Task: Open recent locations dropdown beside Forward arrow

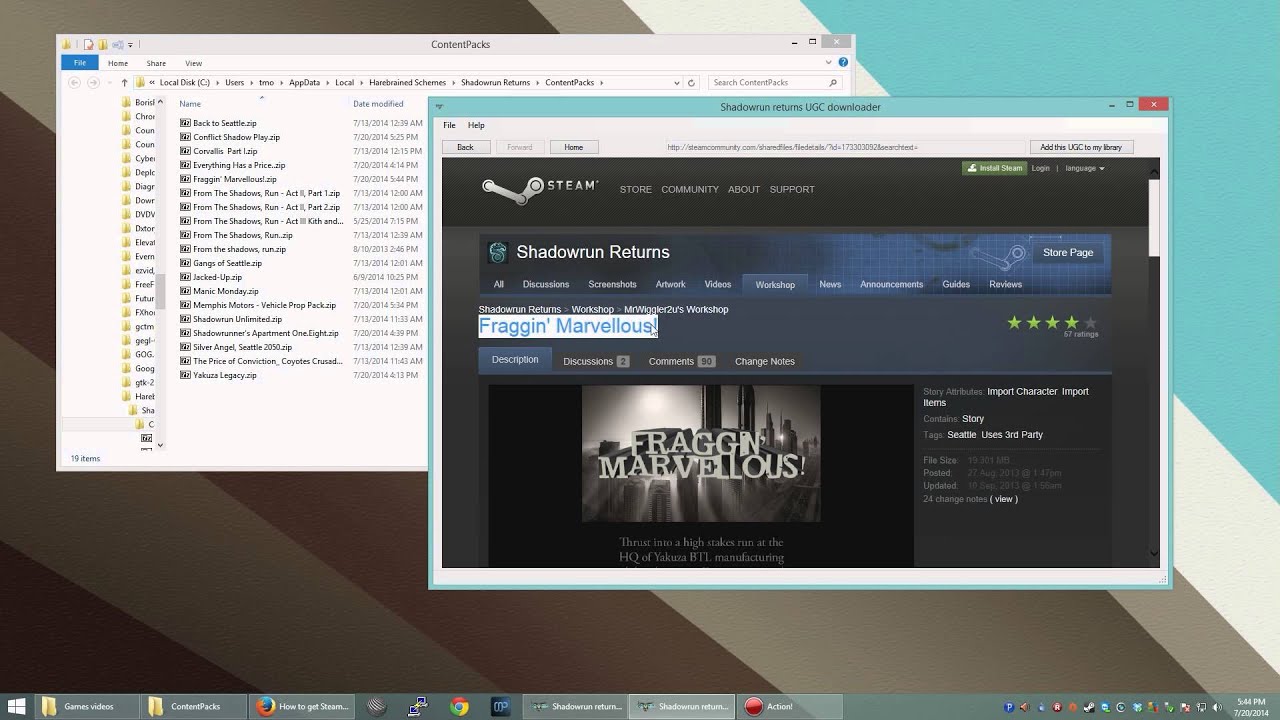Action: pyautogui.click(x=109, y=83)
